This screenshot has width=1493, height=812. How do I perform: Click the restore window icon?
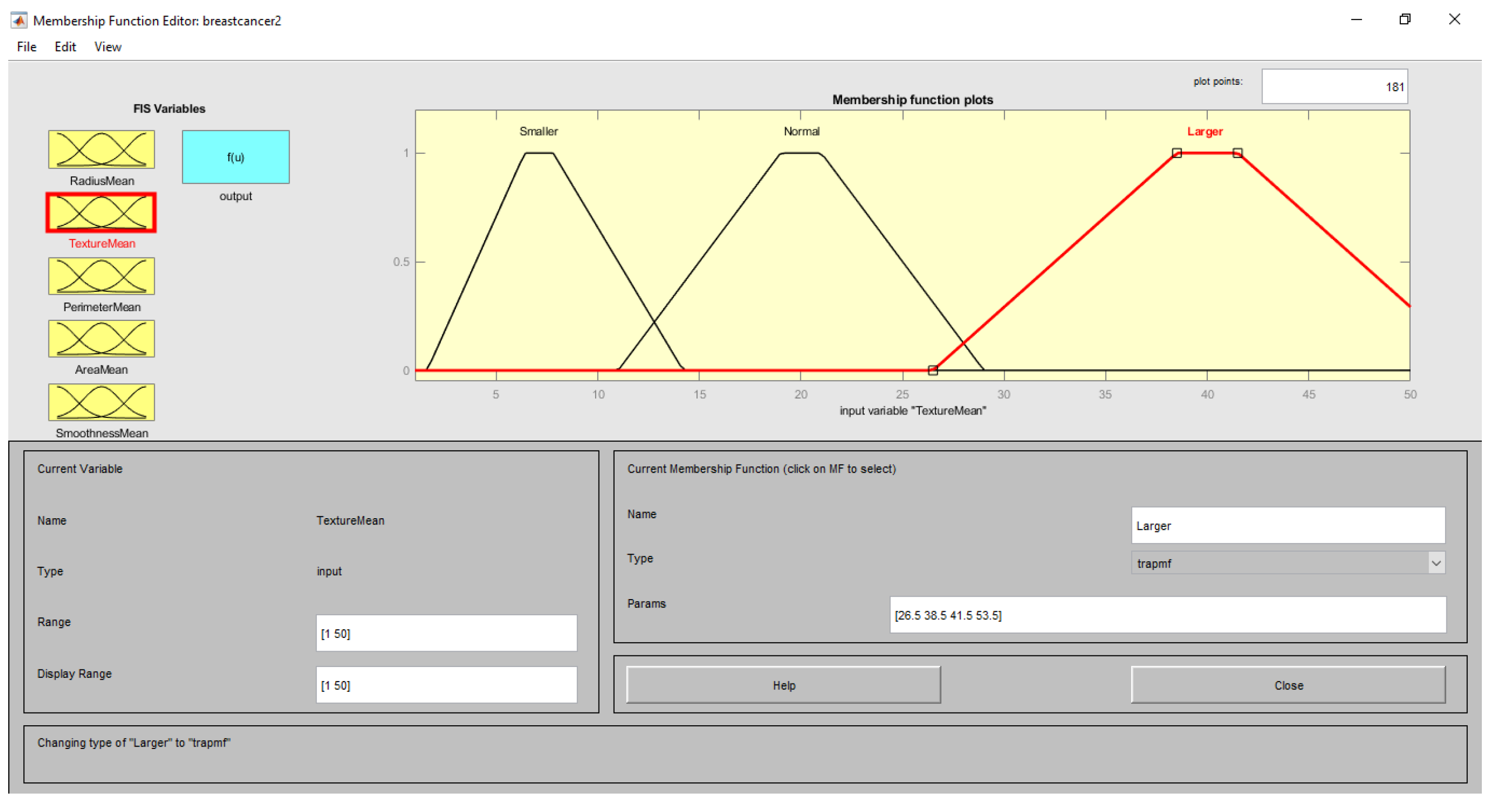pos(1404,20)
